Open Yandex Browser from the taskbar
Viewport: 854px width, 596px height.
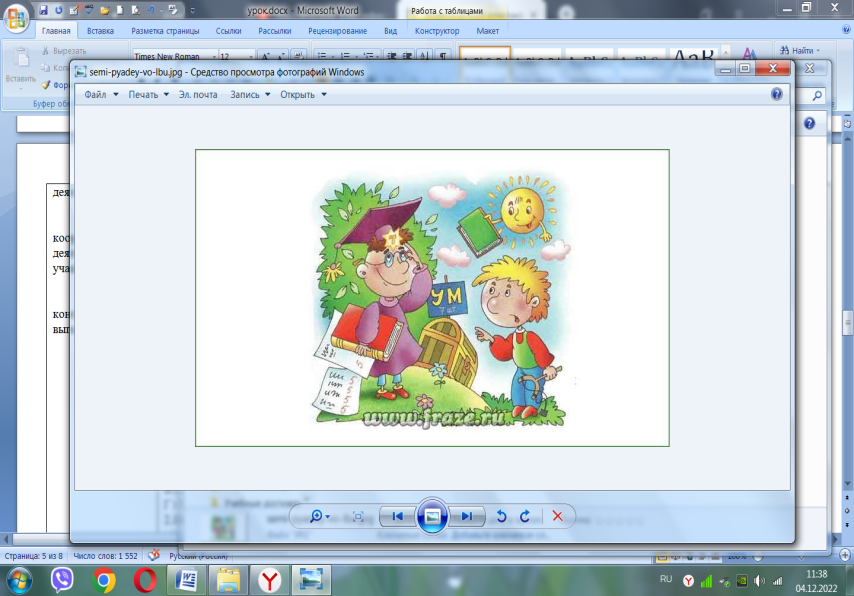[x=270, y=580]
